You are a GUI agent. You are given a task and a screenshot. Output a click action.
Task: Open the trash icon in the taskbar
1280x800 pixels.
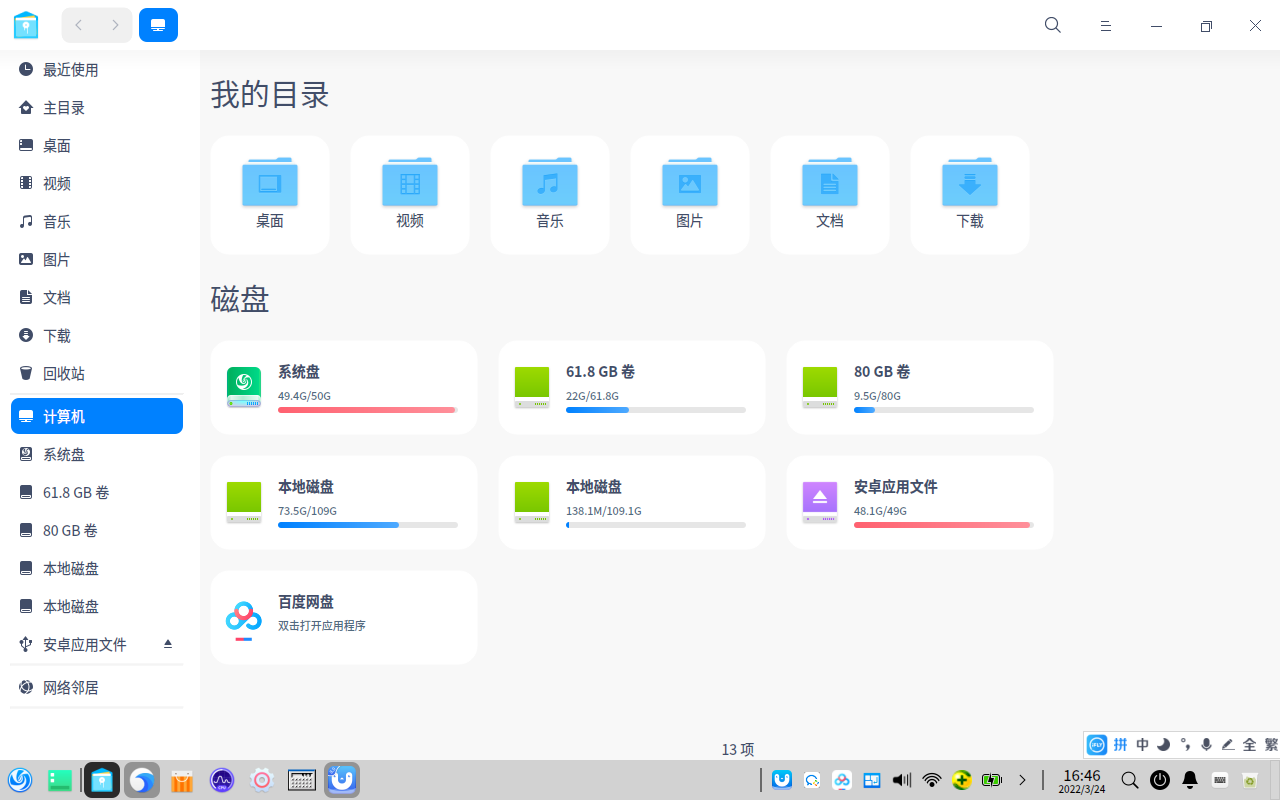pos(1250,780)
